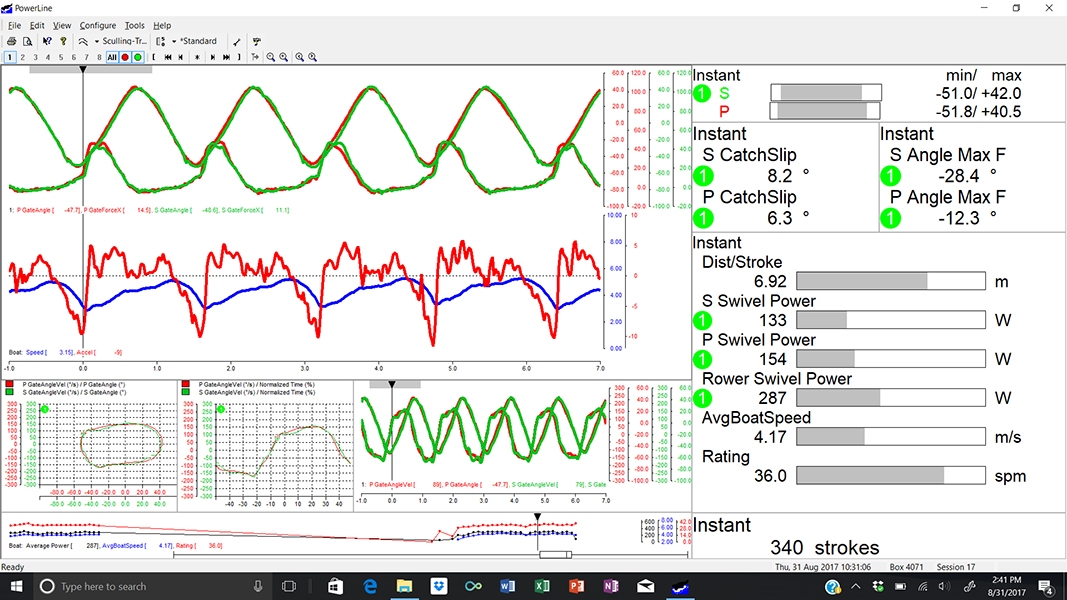Click the wrench configure icon
Image resolution: width=1067 pixels, height=600 pixels.
coord(236,42)
